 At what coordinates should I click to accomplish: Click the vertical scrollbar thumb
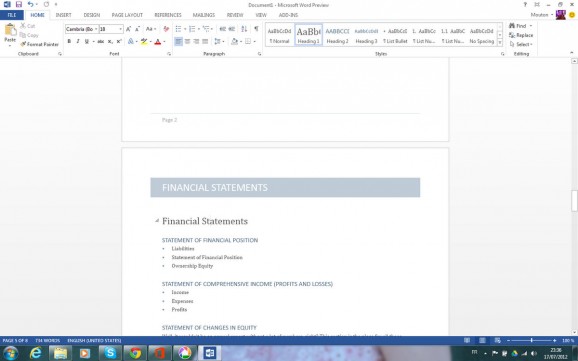574,201
